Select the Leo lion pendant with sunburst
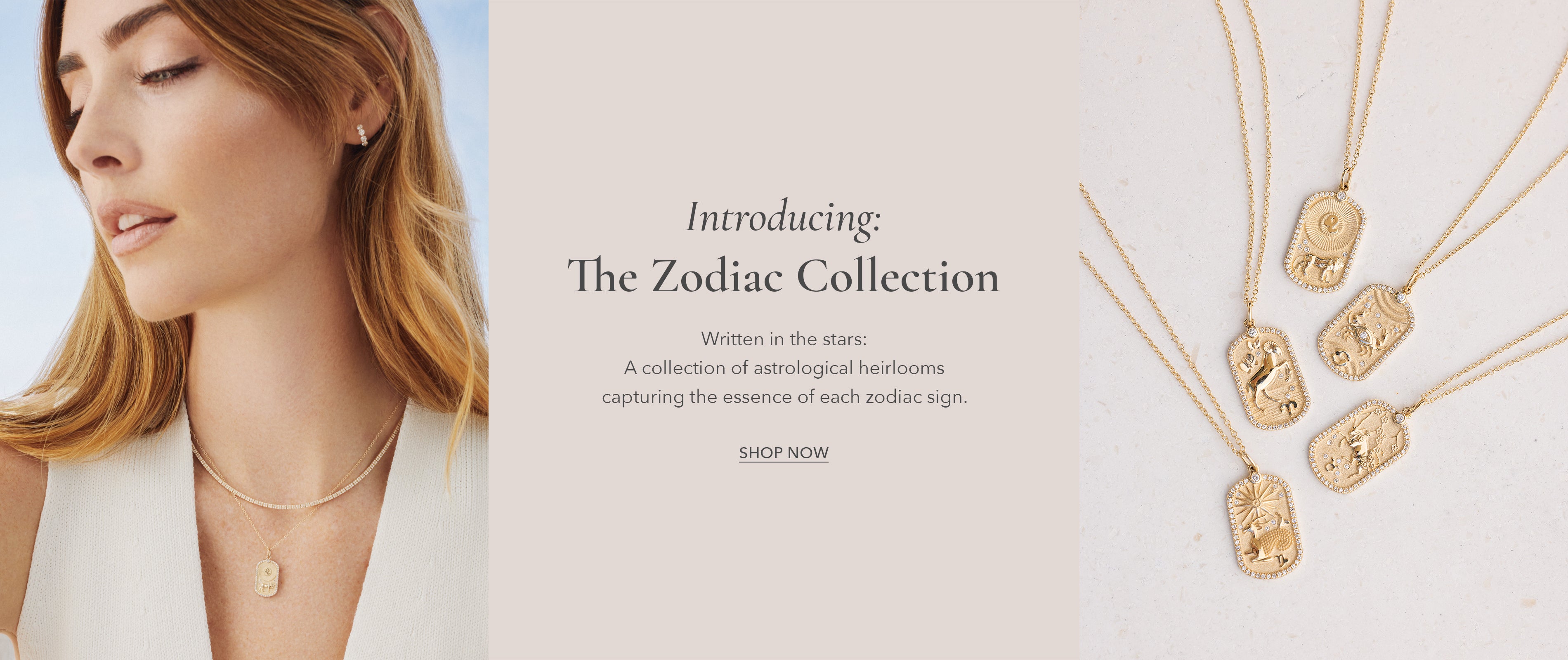Screen dimensions: 1568x660 tap(1325, 241)
